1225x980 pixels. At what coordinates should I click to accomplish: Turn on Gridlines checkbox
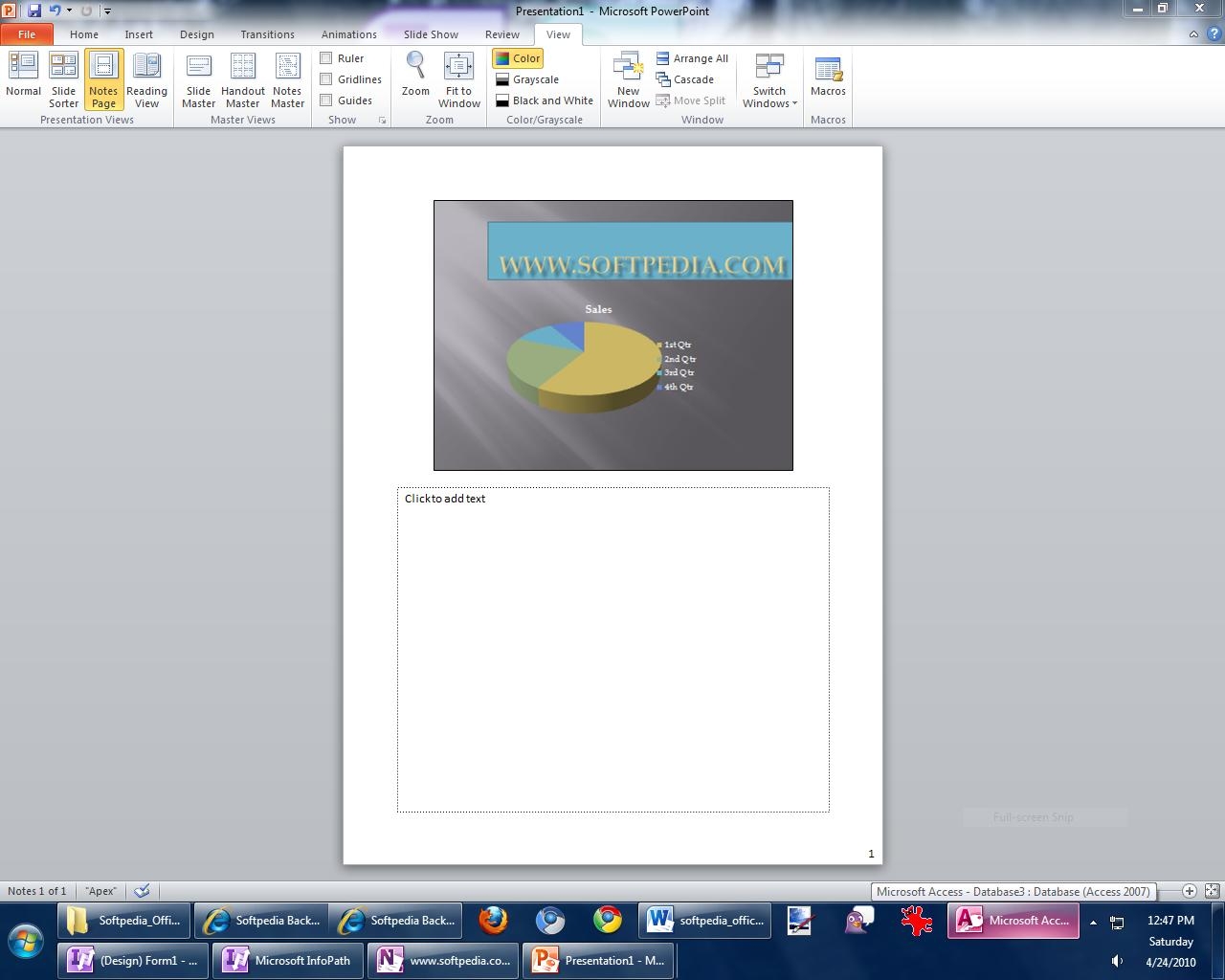click(x=326, y=79)
